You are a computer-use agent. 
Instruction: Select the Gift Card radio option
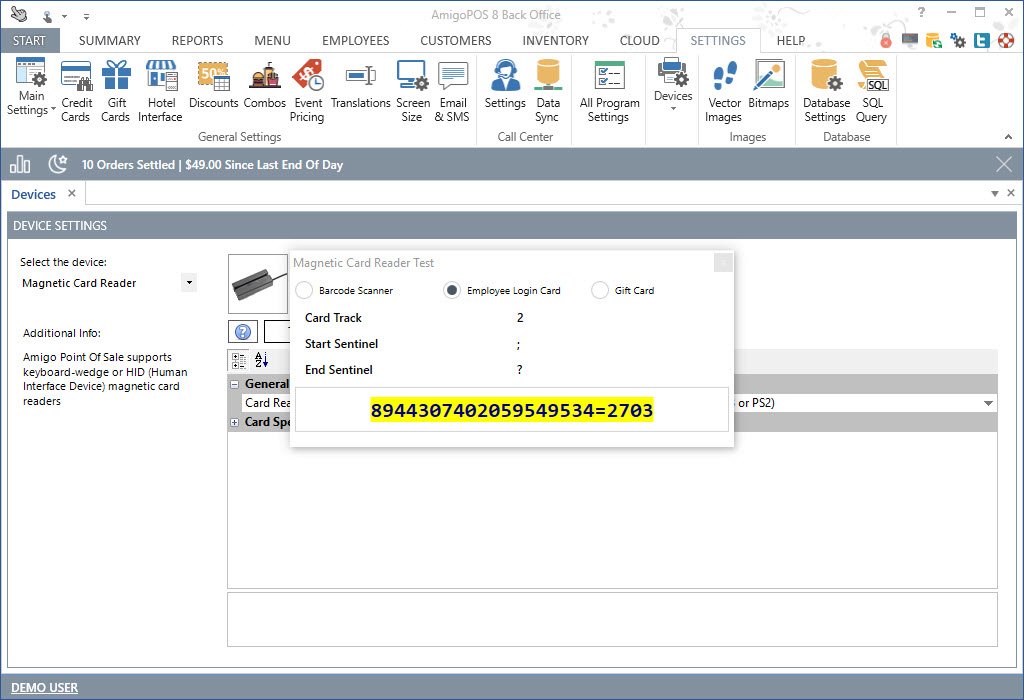click(600, 291)
